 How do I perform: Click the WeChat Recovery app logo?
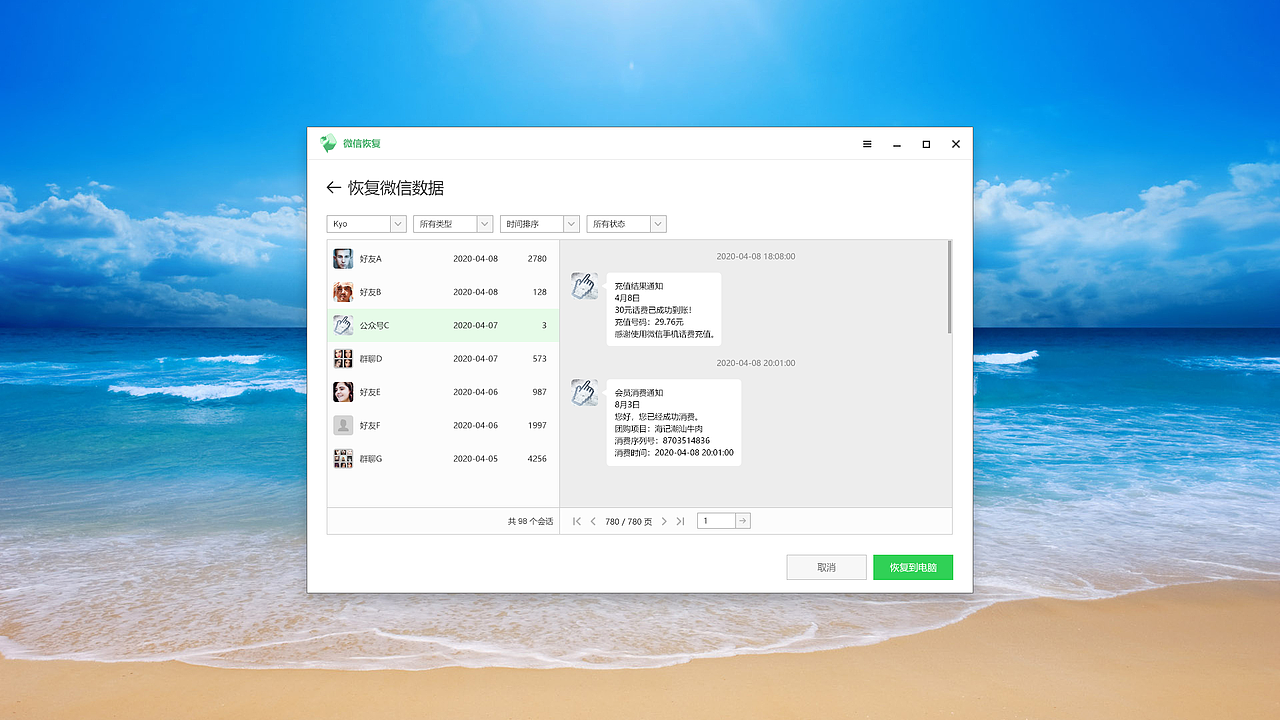[328, 144]
